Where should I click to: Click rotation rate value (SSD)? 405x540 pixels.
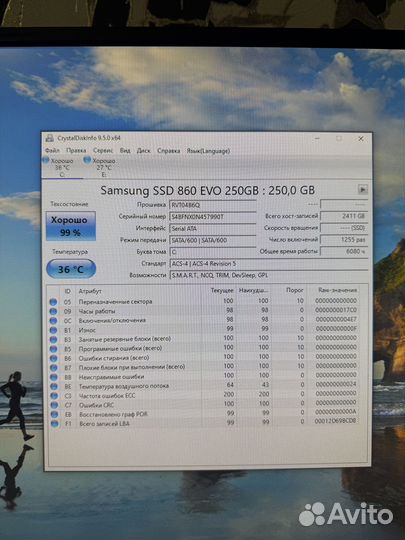pos(344,228)
